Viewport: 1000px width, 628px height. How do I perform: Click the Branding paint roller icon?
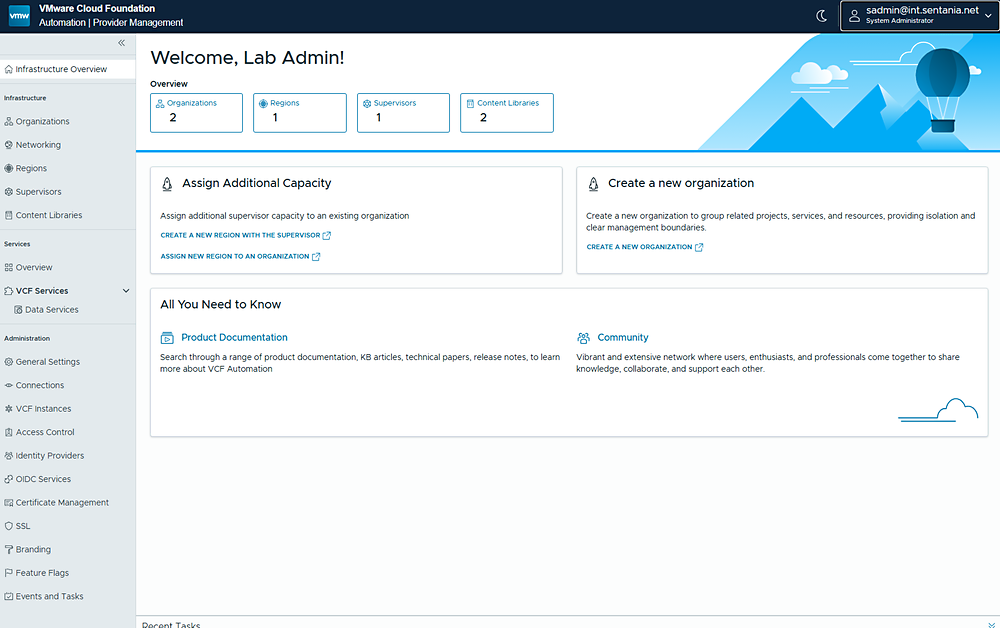[9, 550]
